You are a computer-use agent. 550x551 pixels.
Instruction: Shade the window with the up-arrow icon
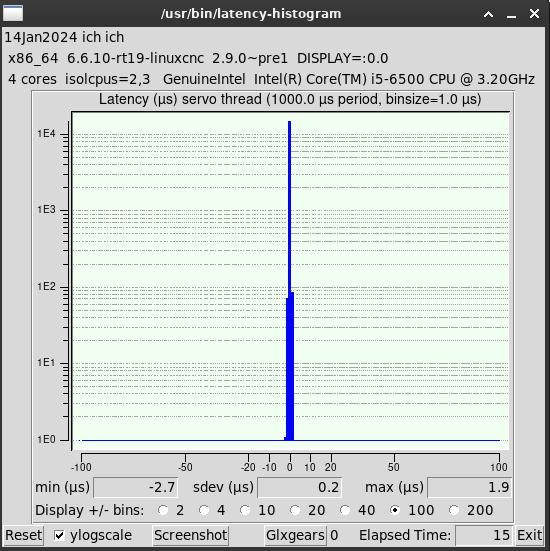click(x=488, y=14)
